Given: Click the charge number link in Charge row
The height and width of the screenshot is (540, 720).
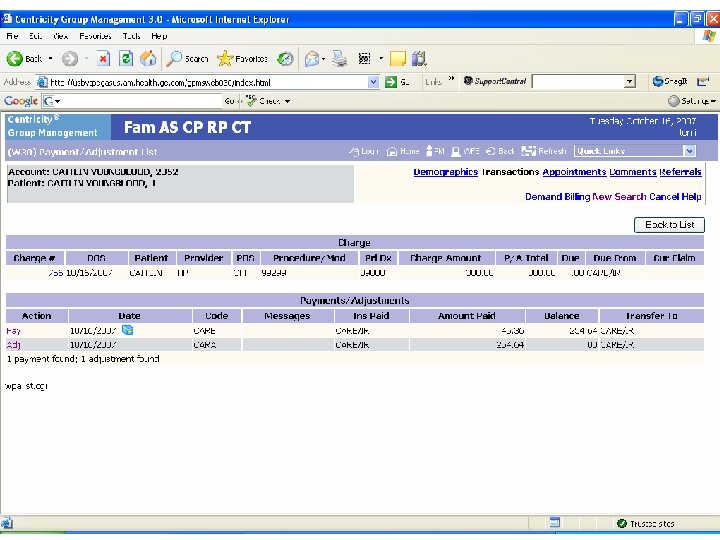Looking at the screenshot, I should point(56,273).
